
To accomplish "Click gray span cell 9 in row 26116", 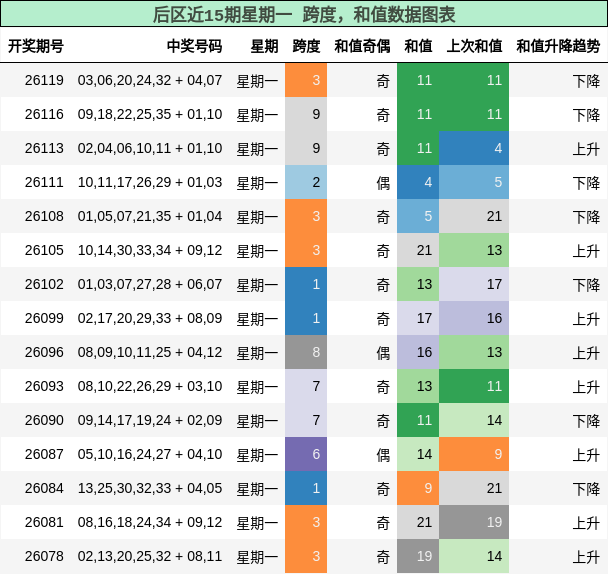I will (x=306, y=114).
